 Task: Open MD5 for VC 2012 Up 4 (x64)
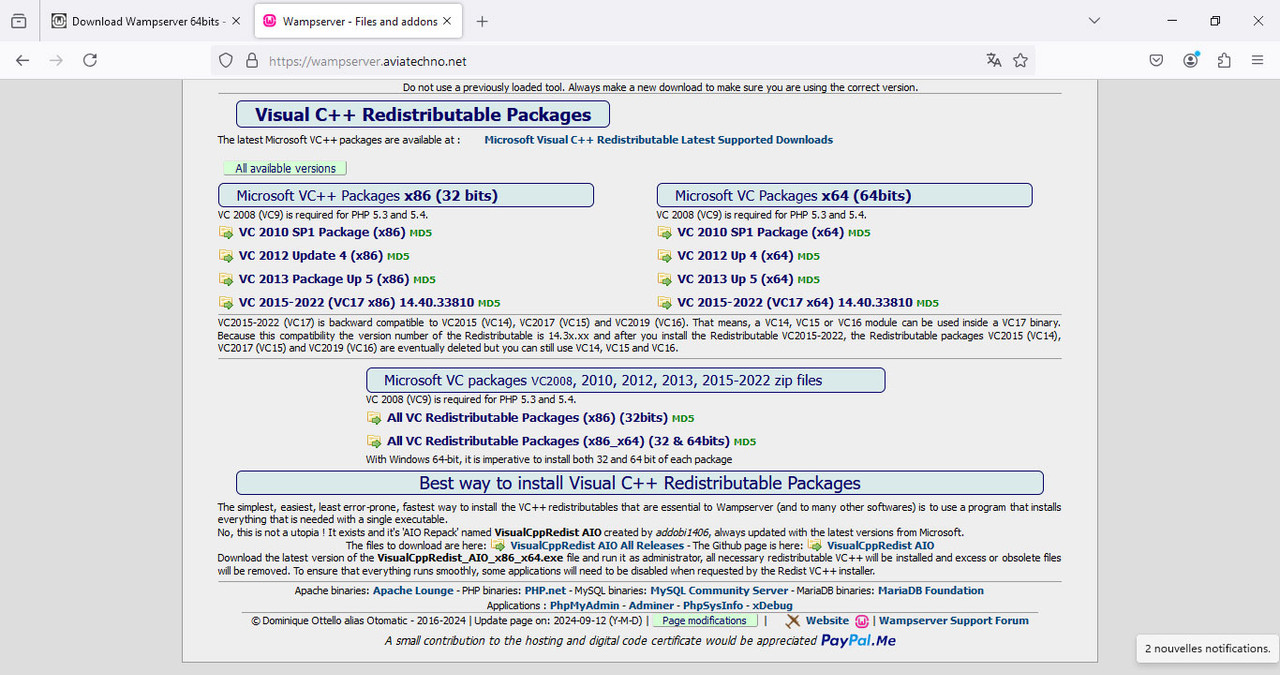click(808, 257)
